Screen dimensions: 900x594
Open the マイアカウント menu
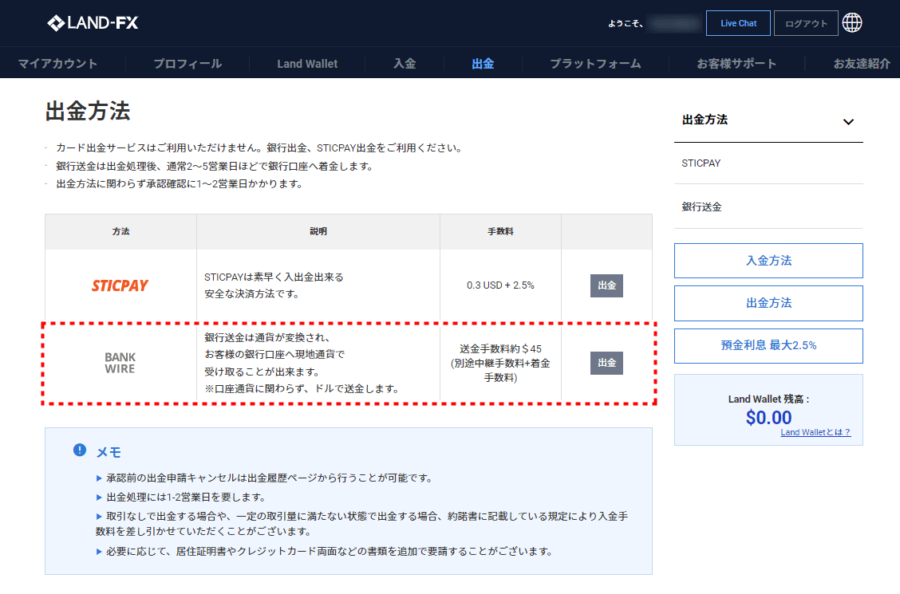[x=57, y=64]
